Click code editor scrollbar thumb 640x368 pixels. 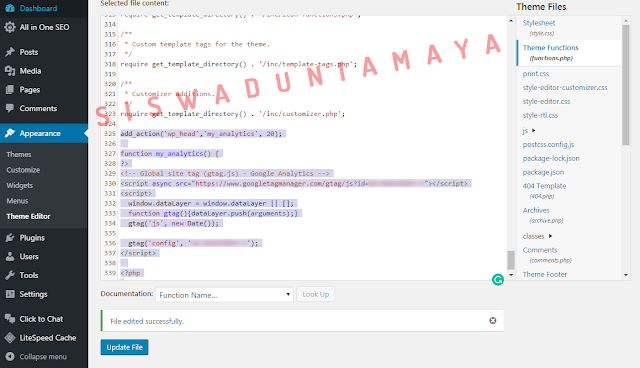(511, 260)
